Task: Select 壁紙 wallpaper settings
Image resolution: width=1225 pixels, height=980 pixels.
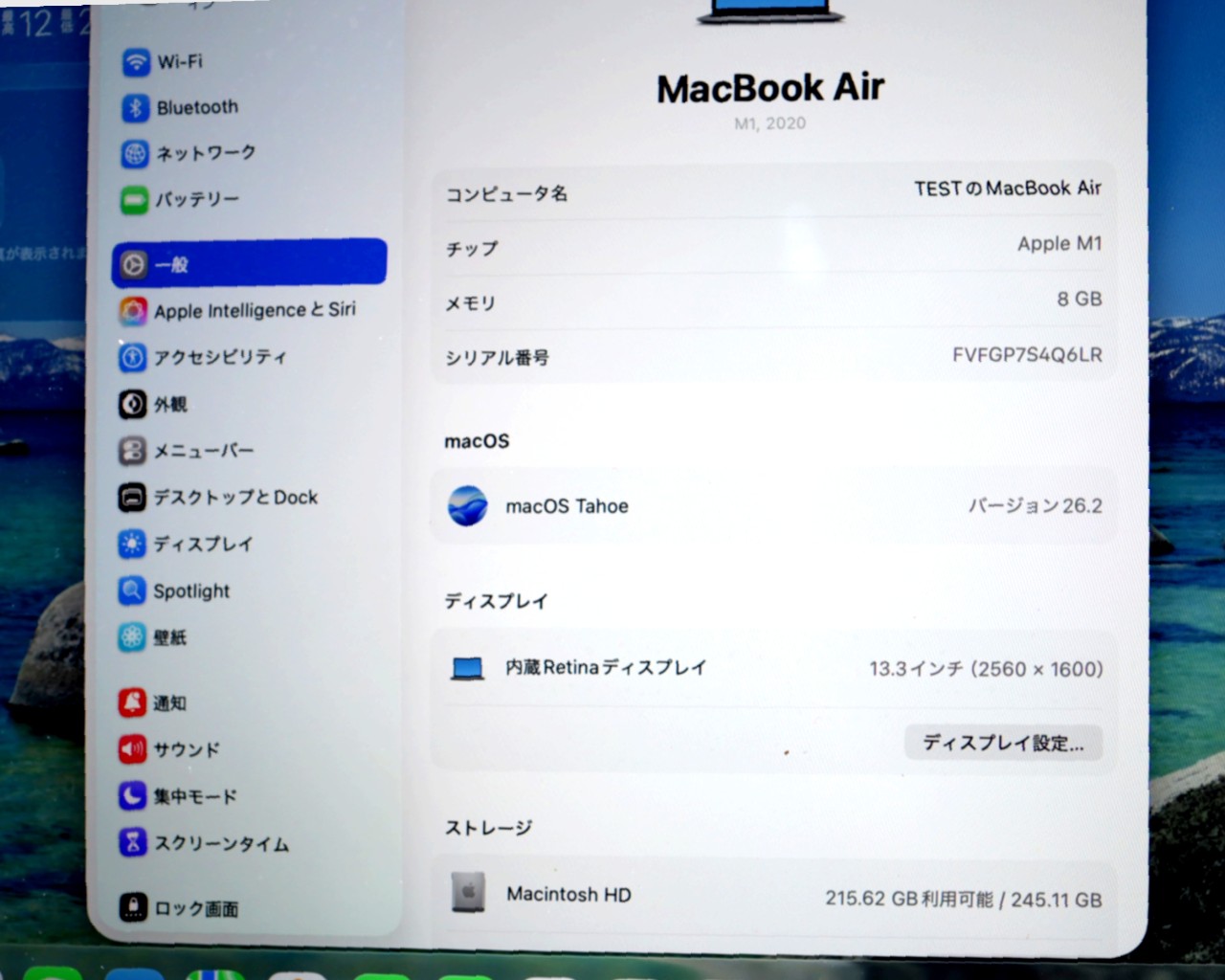Action: tap(169, 638)
